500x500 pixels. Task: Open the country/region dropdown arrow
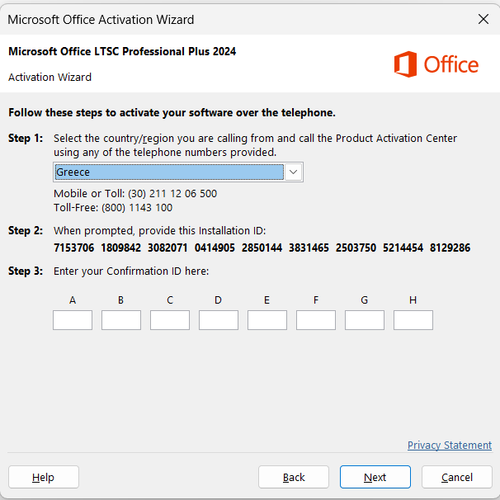[x=293, y=172]
